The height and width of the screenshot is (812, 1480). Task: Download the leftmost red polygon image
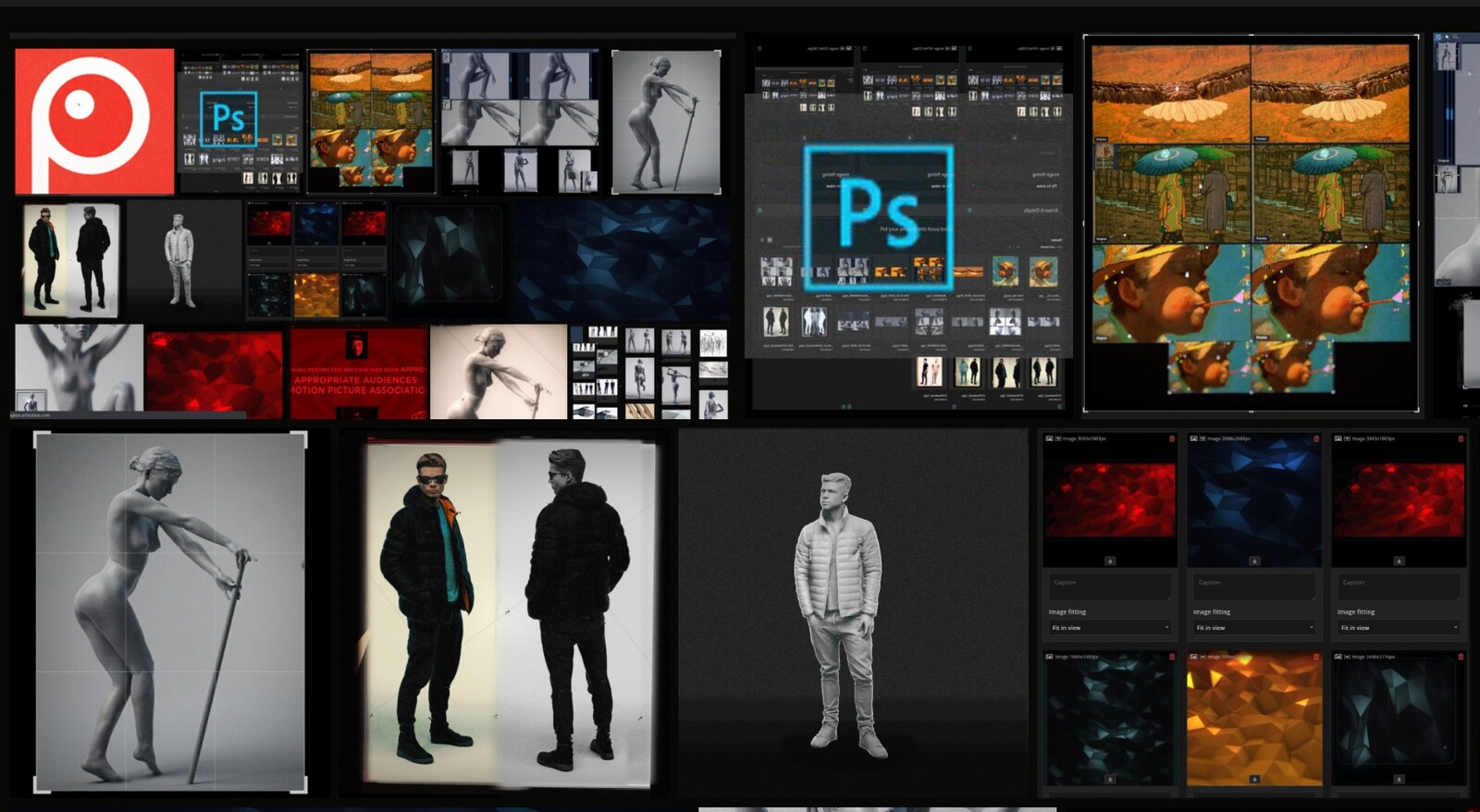coord(1110,560)
